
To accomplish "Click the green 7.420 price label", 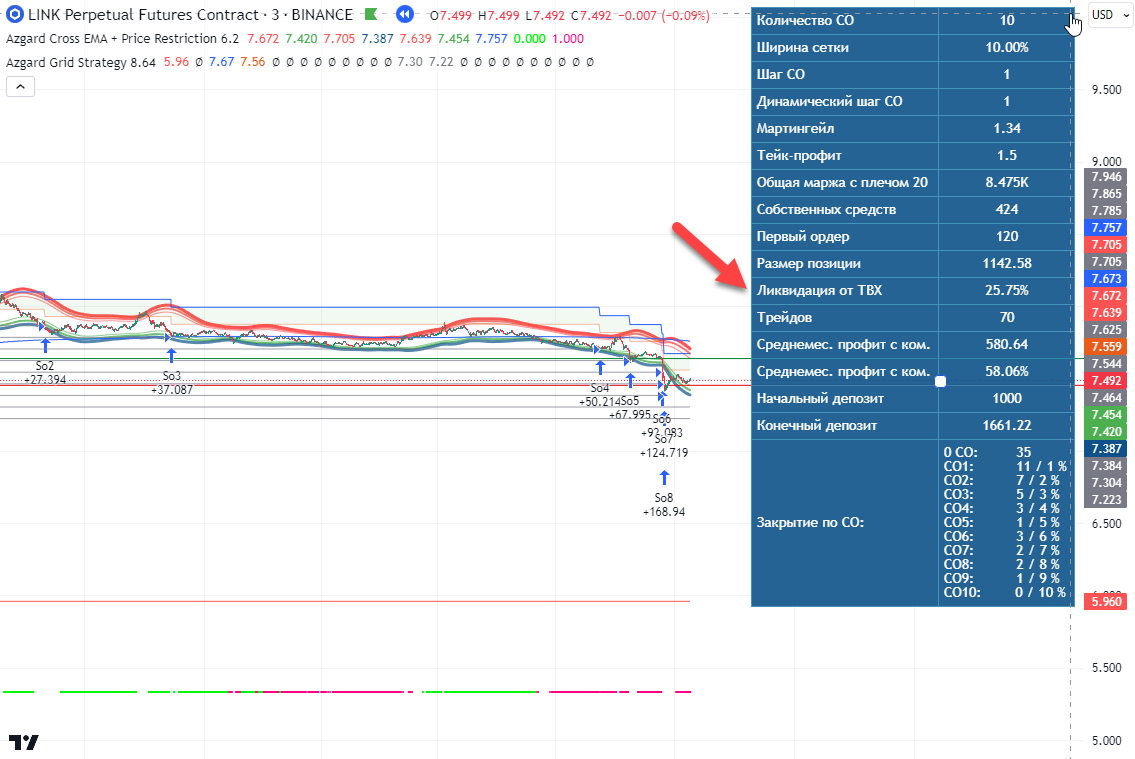I will pos(1105,431).
